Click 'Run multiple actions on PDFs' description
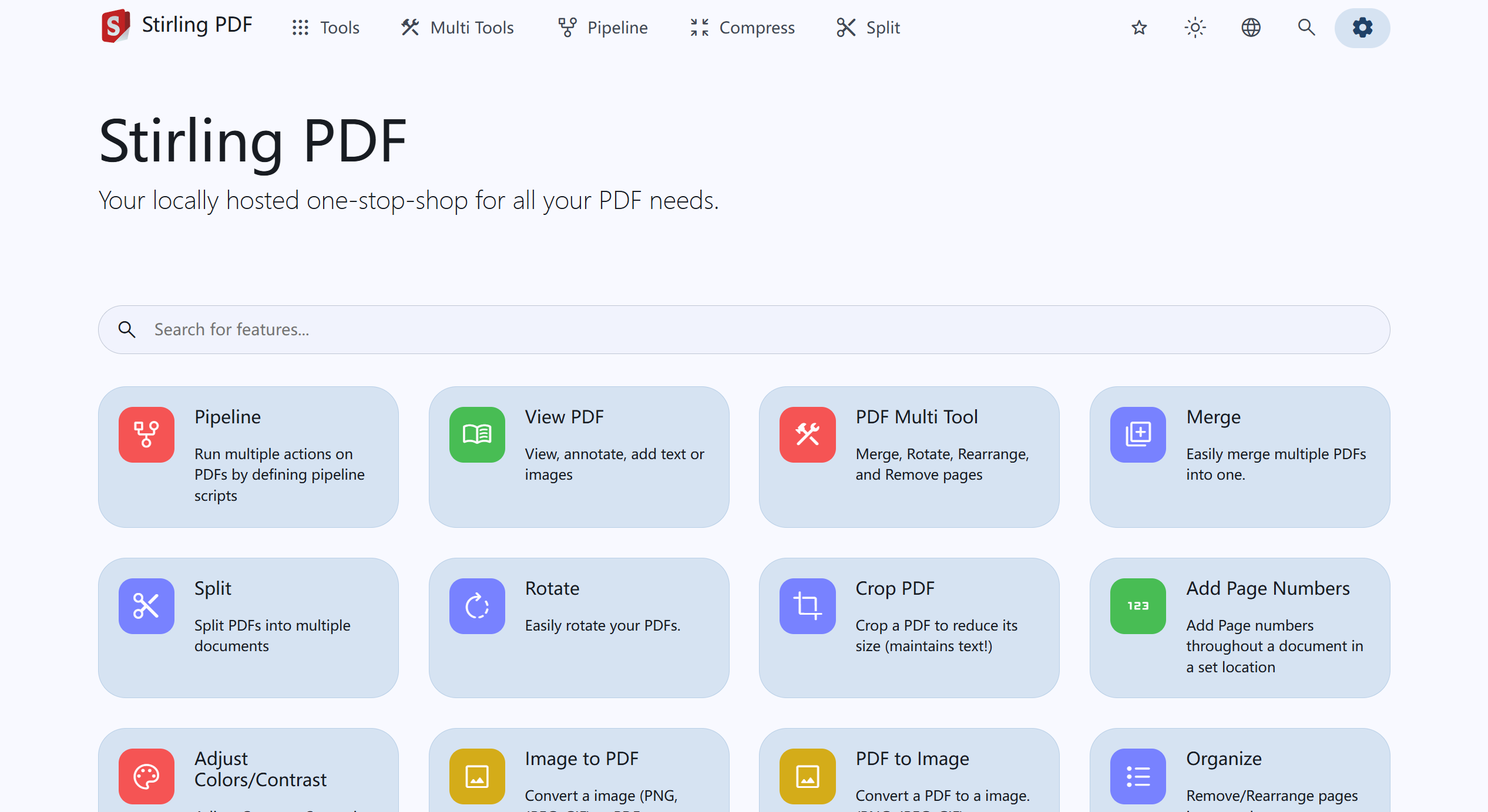Viewport: 1488px width, 812px height. [280, 474]
